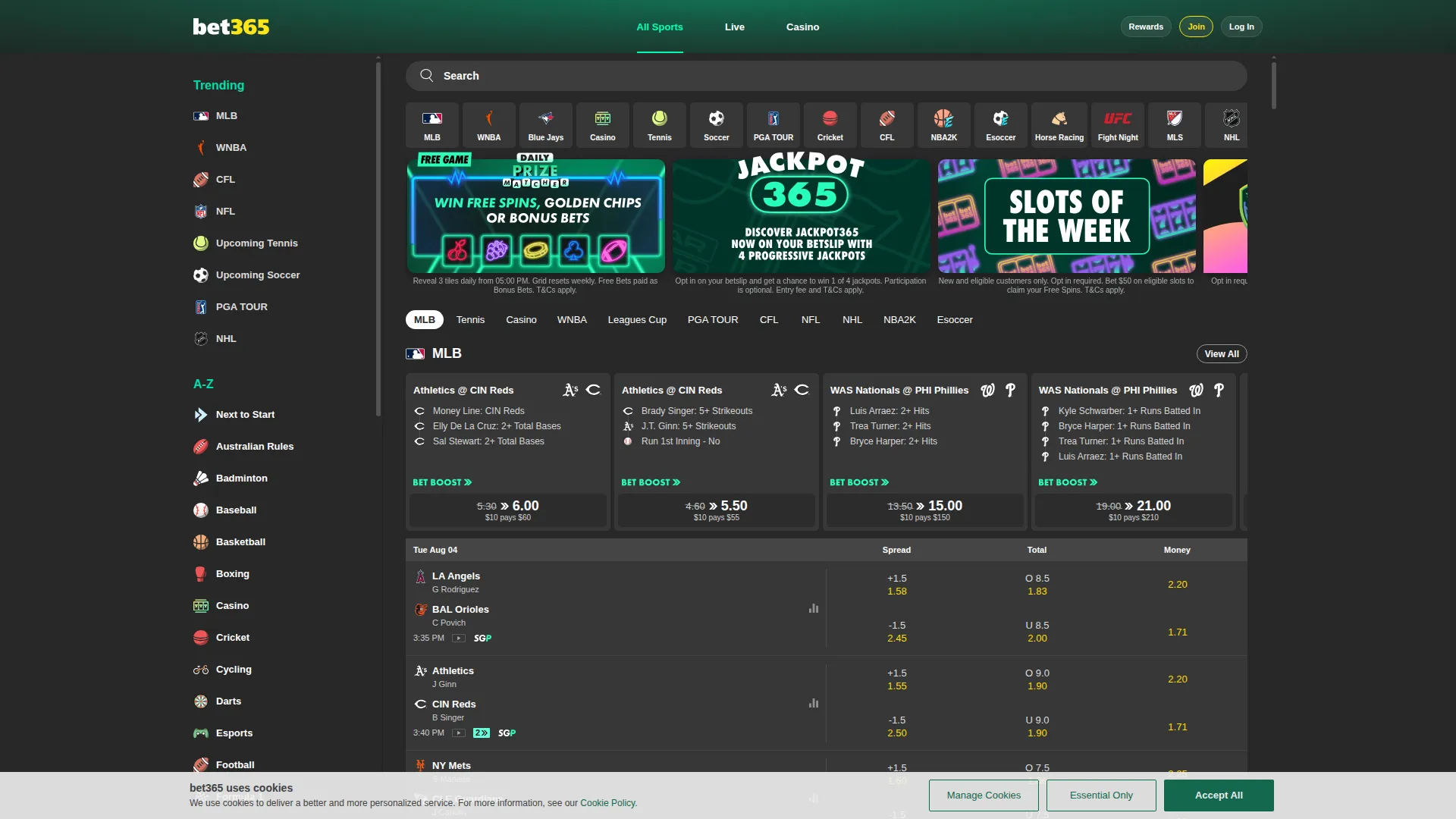Open the Soccer ball tile

[716, 124]
